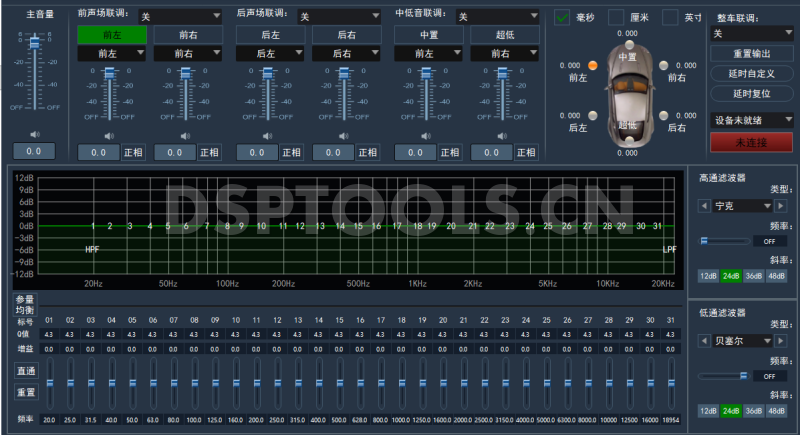Select the 前右 speaker dot on car
Image resolution: width=800 pixels, height=435 pixels.
(664, 65)
